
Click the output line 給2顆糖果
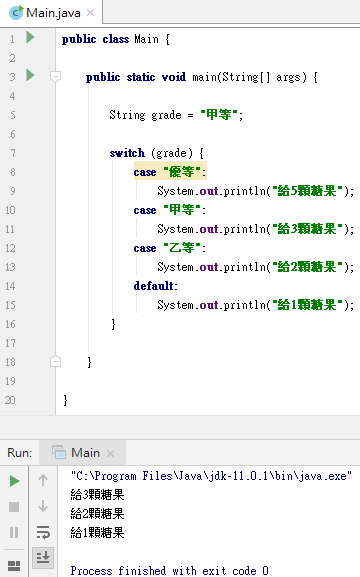[x=97, y=514]
